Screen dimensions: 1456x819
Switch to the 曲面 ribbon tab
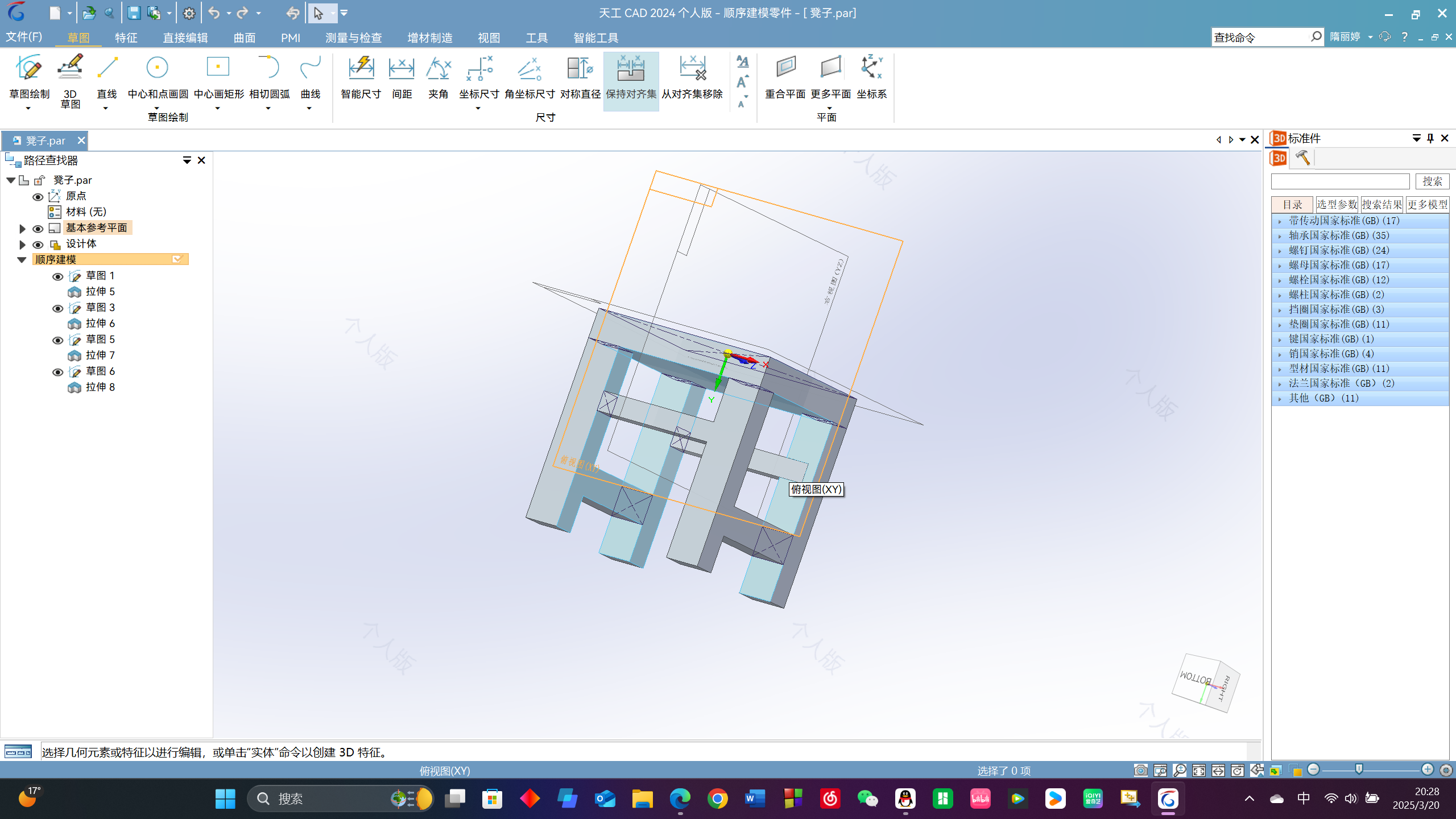point(245,38)
